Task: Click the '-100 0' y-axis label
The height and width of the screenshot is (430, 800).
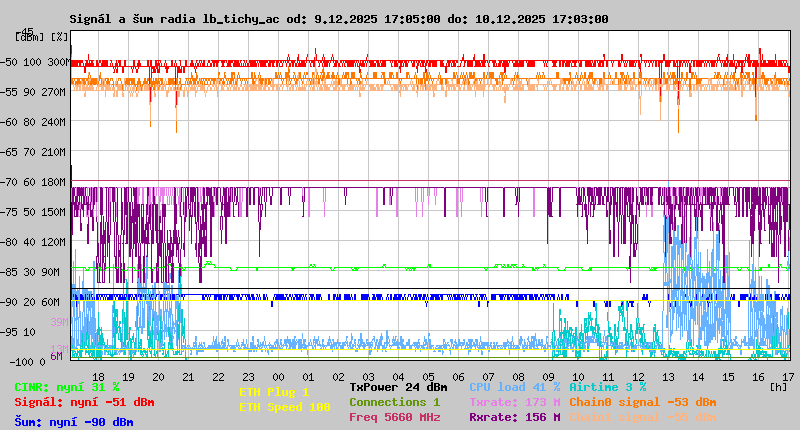Action: coord(27,362)
